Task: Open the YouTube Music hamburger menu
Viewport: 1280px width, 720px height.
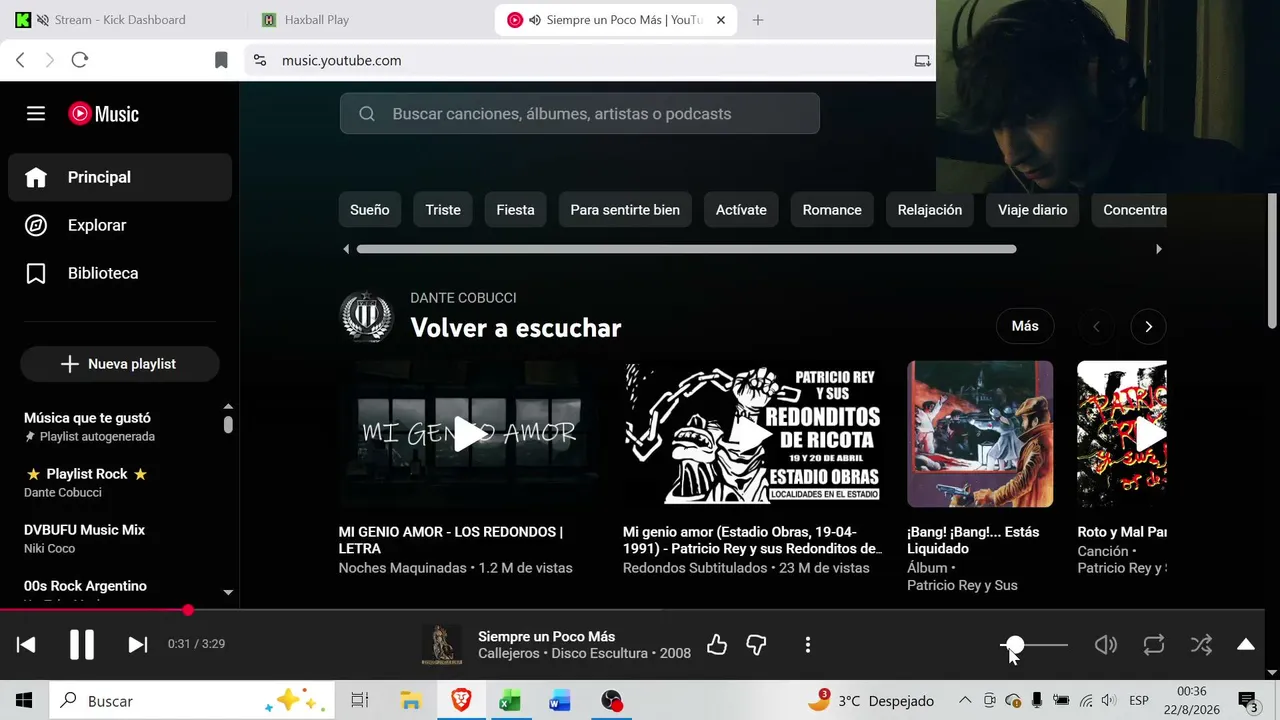Action: click(36, 114)
